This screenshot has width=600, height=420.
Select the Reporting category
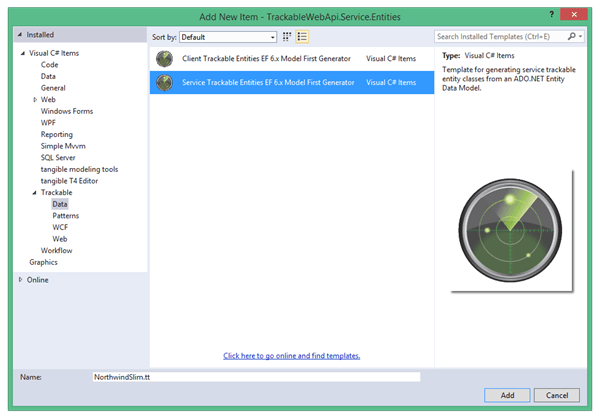click(x=57, y=134)
